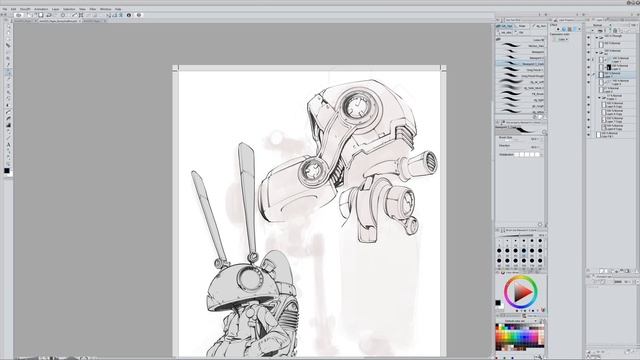
Task: Toggle visibility of the bottom-most layer
Action: [x=589, y=135]
